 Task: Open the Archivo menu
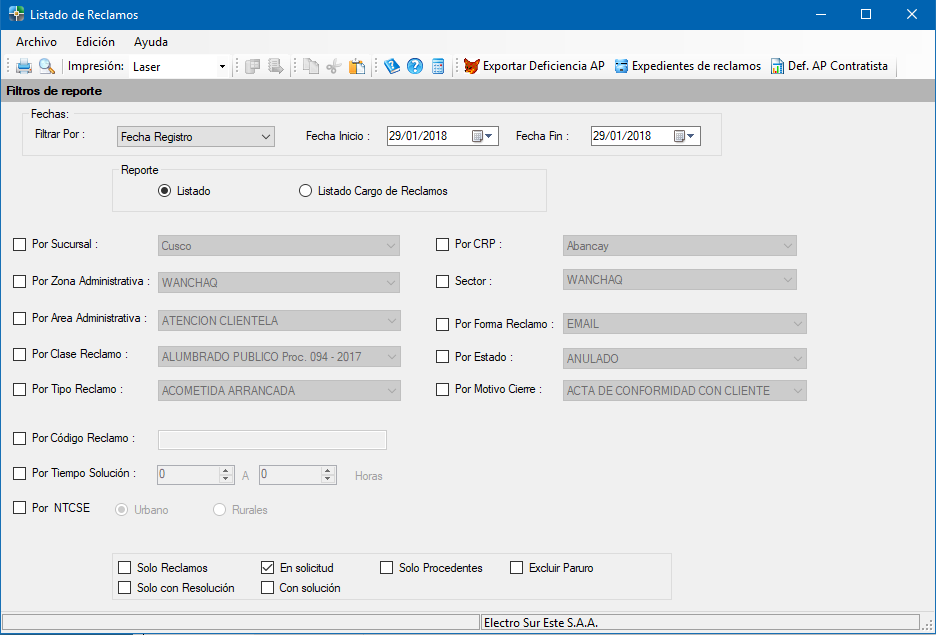[x=36, y=42]
